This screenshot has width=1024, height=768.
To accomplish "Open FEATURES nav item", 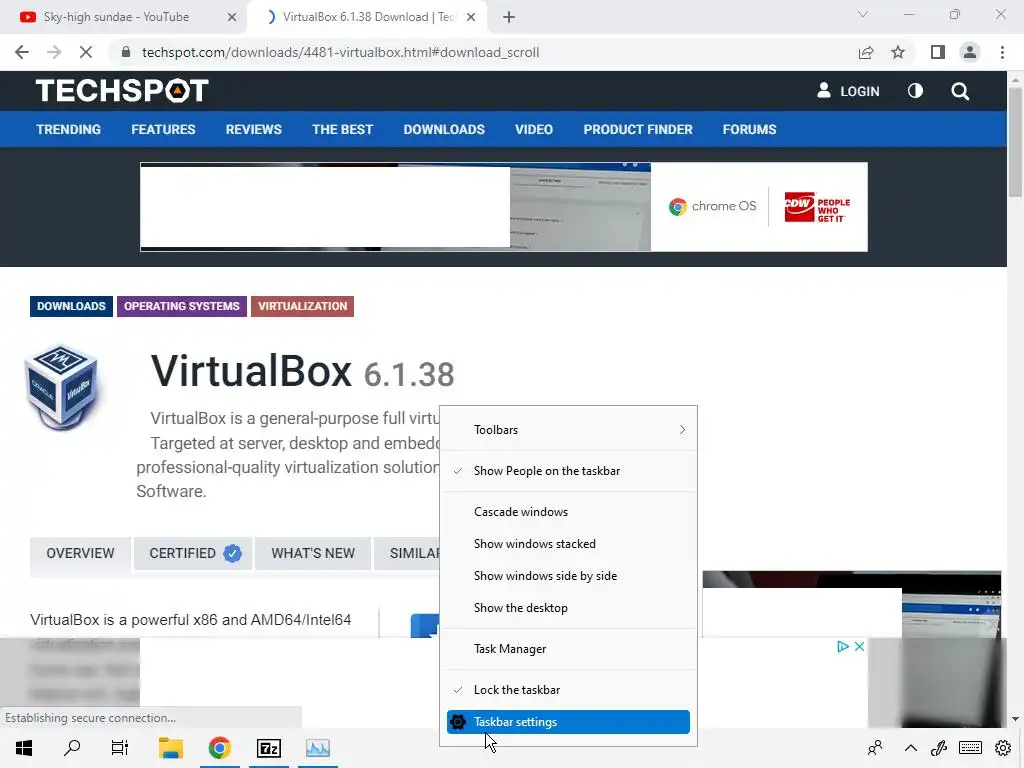I will tap(163, 129).
